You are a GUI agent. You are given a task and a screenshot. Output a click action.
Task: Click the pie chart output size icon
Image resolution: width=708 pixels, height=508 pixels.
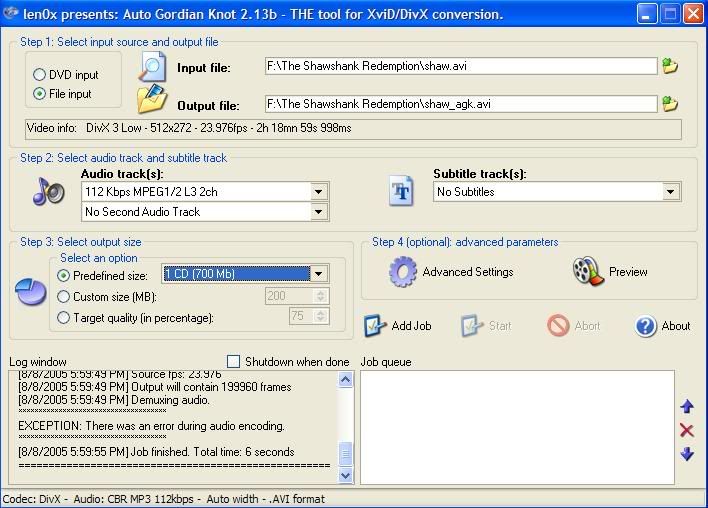click(x=31, y=292)
